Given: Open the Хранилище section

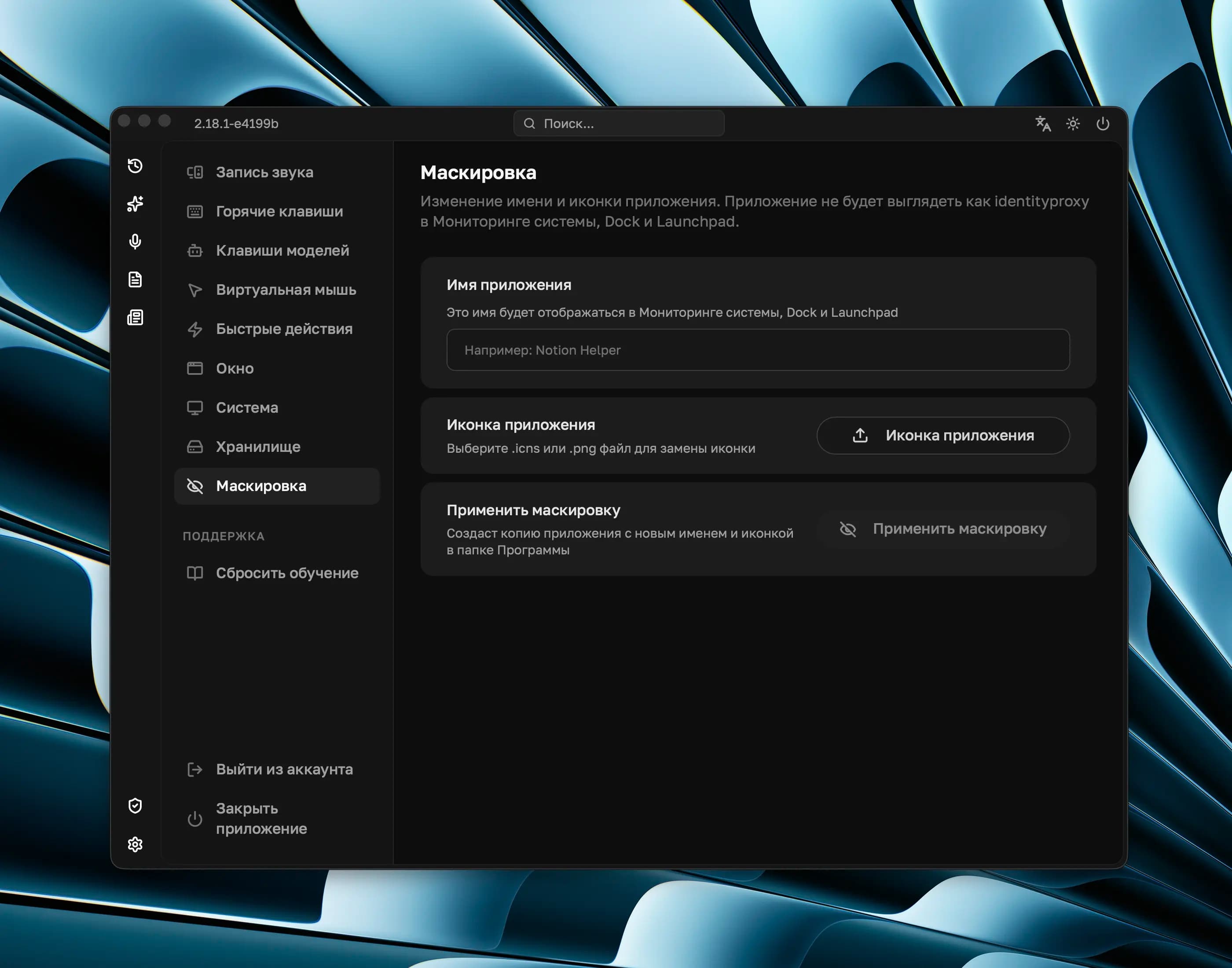Looking at the screenshot, I should (258, 447).
